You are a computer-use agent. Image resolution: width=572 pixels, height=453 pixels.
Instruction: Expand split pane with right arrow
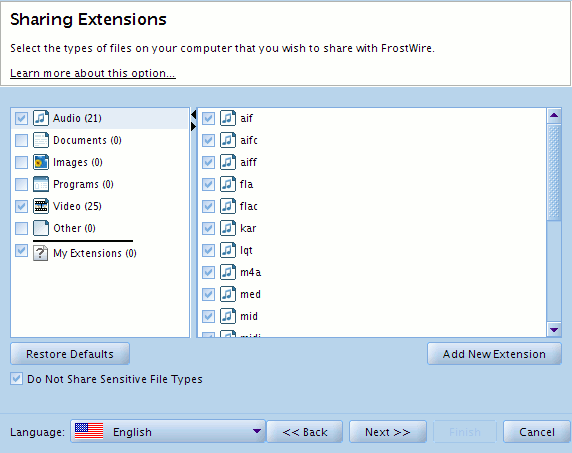coord(193,126)
